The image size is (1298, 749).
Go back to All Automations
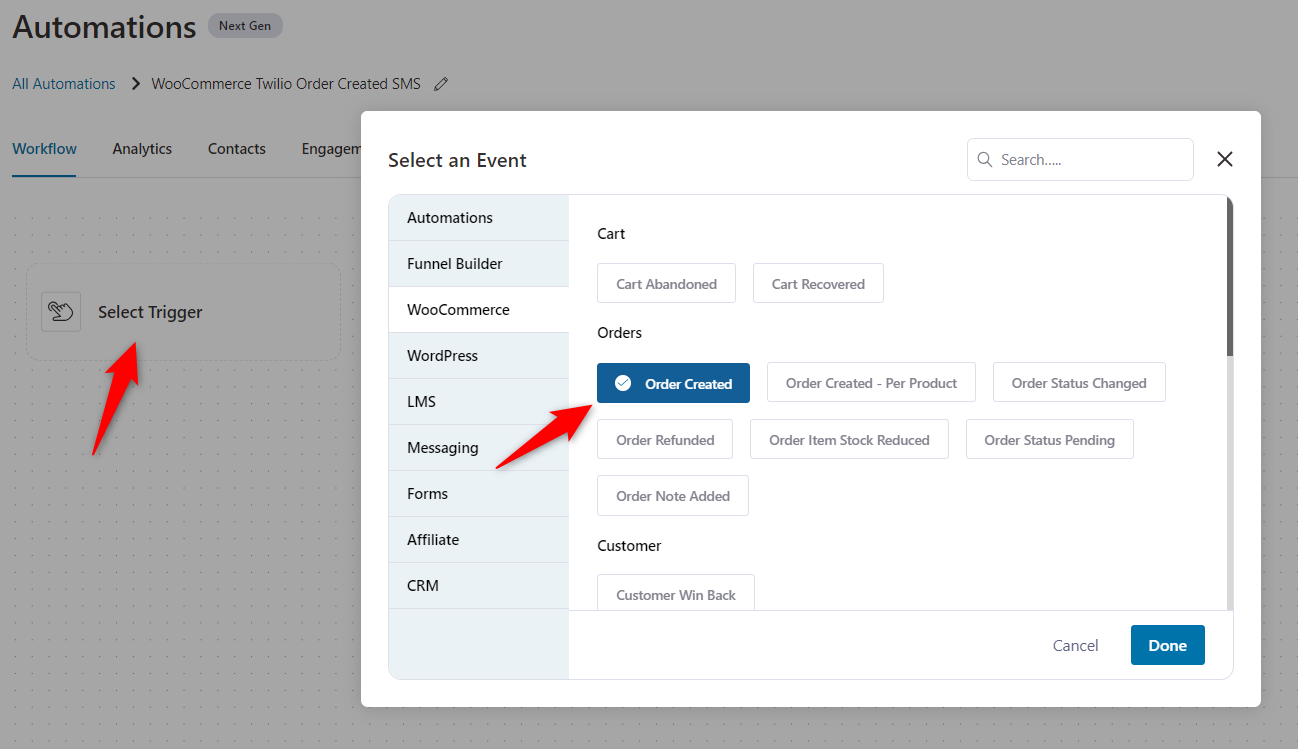(x=64, y=84)
